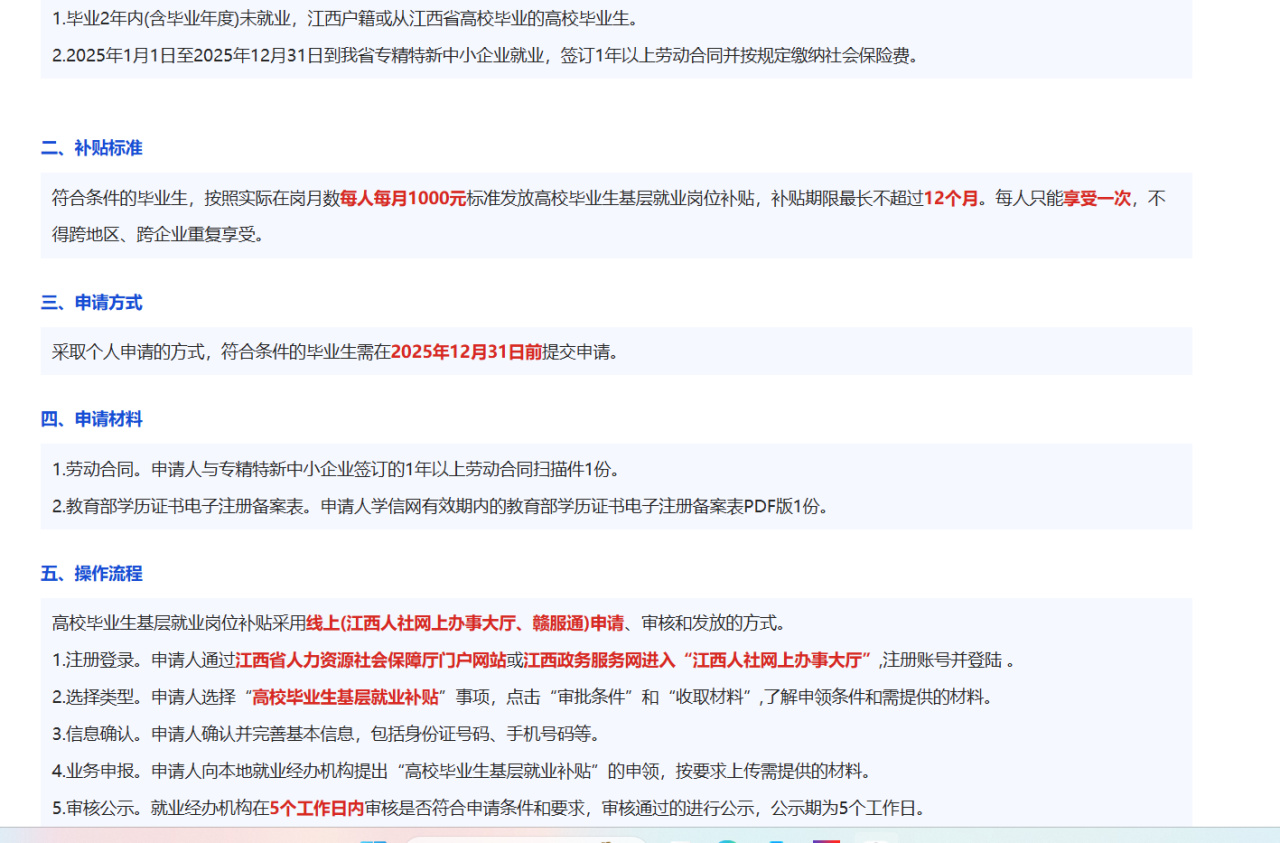Viewport: 1280px width, 843px height.
Task: Click the line starting 2.2025年1月1日至2025年12月31日
Action: pyautogui.click(x=485, y=56)
